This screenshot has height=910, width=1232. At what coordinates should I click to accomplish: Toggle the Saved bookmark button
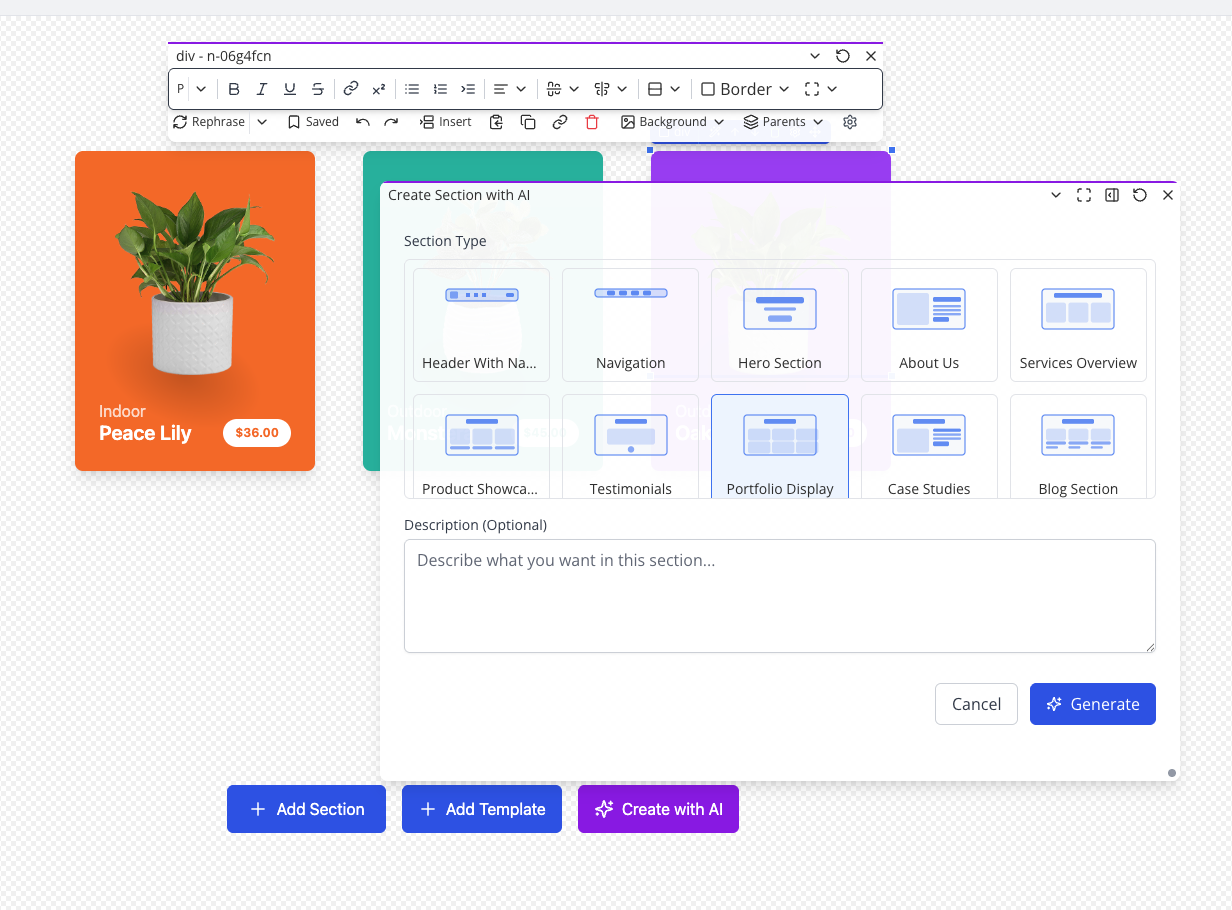pyautogui.click(x=313, y=122)
